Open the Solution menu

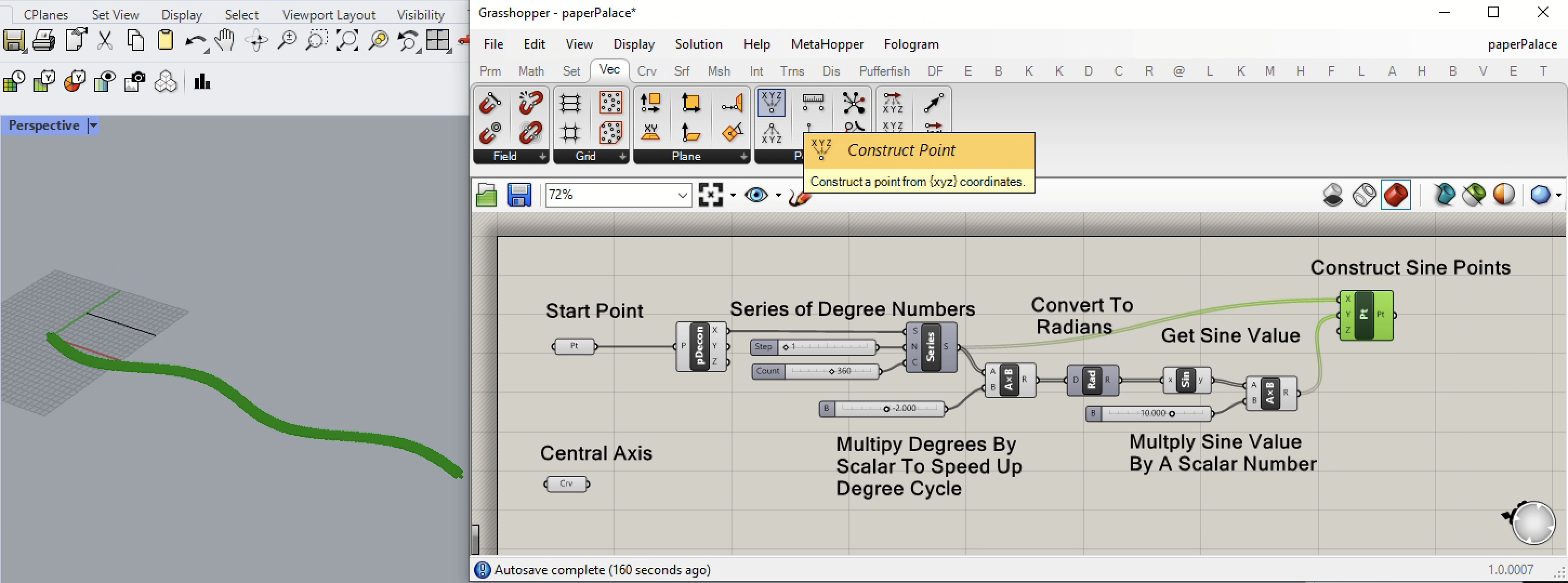tap(698, 44)
